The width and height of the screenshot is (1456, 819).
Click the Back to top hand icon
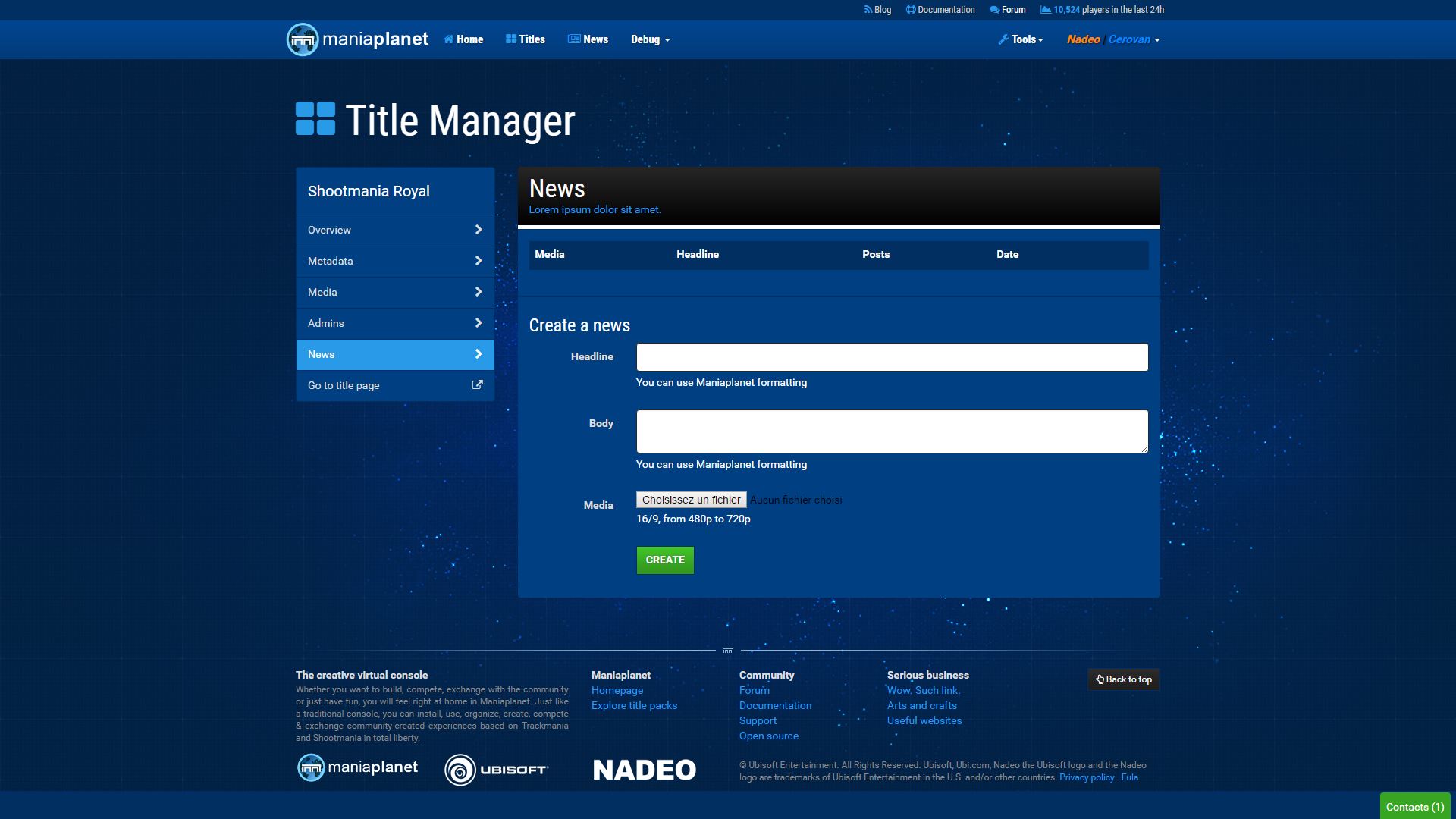pyautogui.click(x=1100, y=679)
